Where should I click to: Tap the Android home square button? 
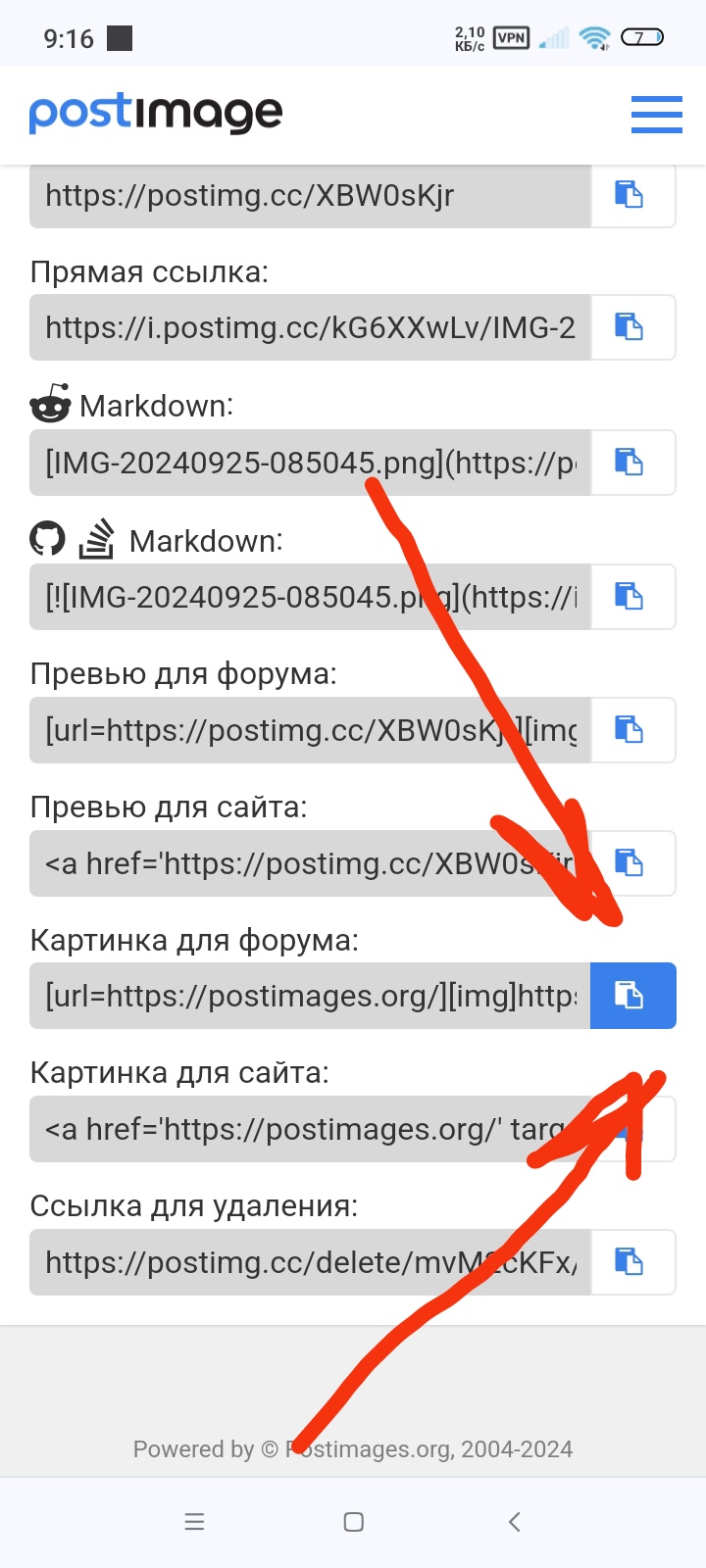(354, 1522)
